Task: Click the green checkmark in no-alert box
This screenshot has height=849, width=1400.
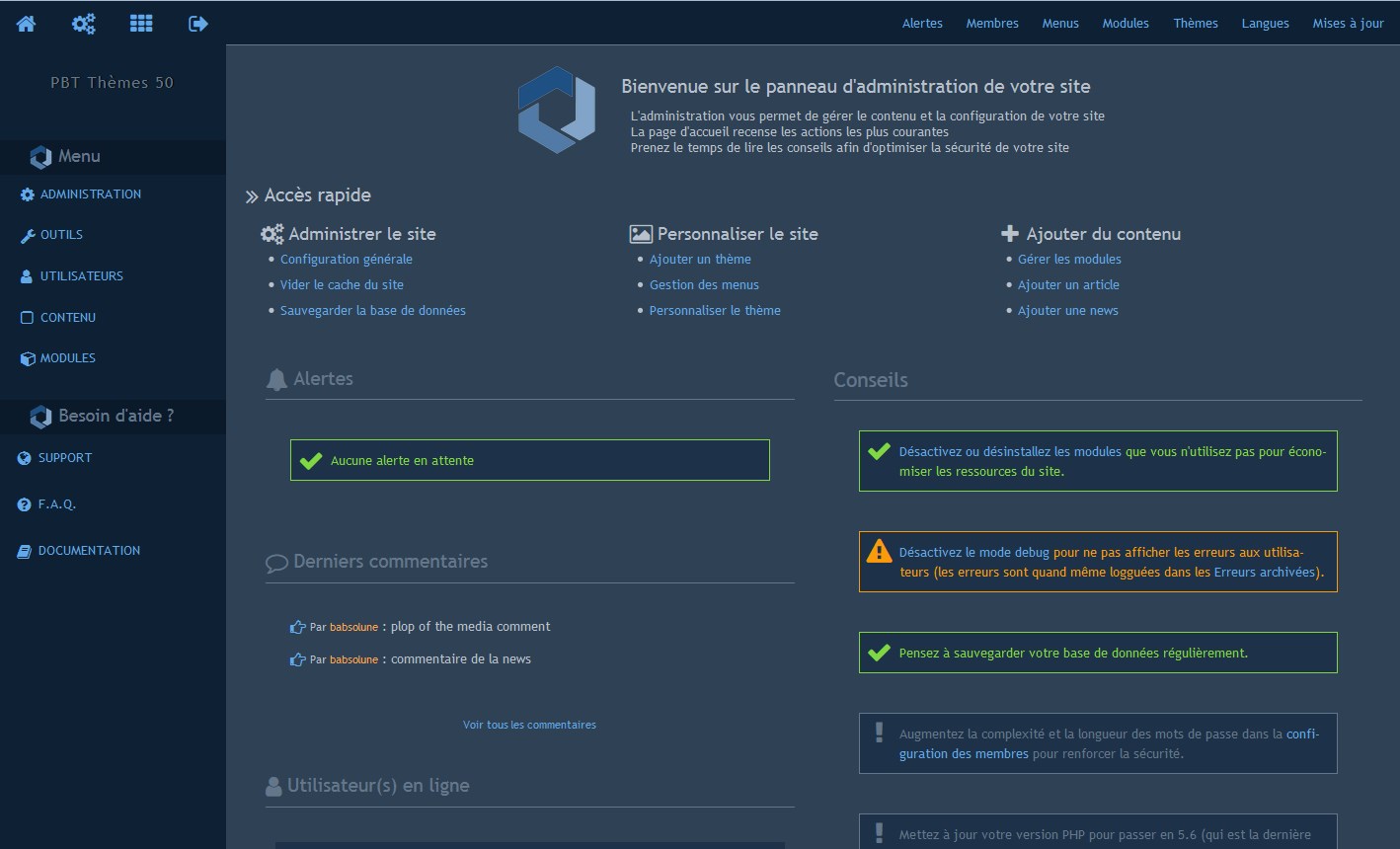Action: tap(311, 461)
